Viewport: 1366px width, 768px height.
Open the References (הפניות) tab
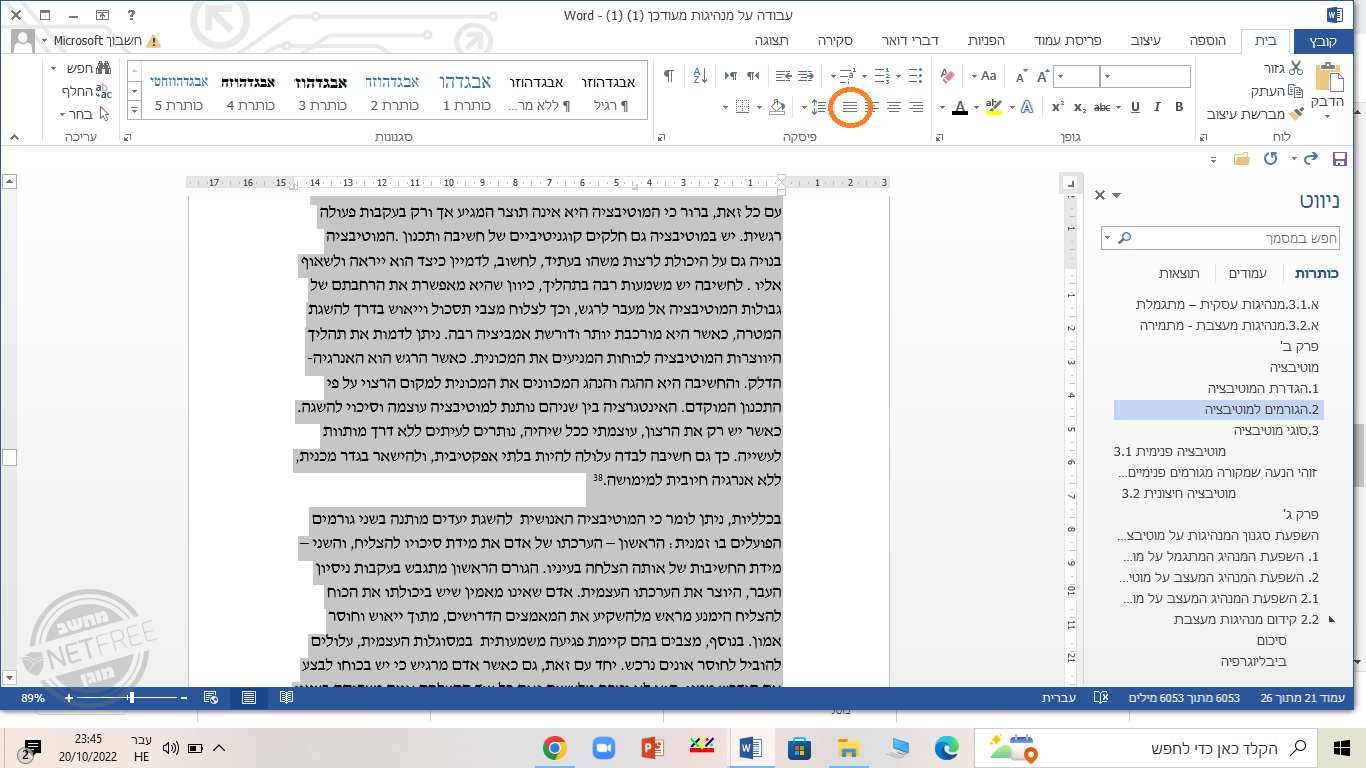tap(987, 41)
